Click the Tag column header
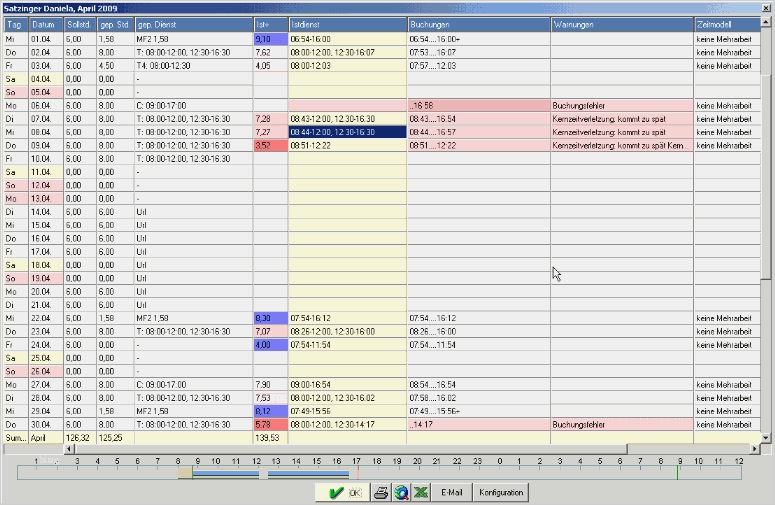 pos(16,25)
